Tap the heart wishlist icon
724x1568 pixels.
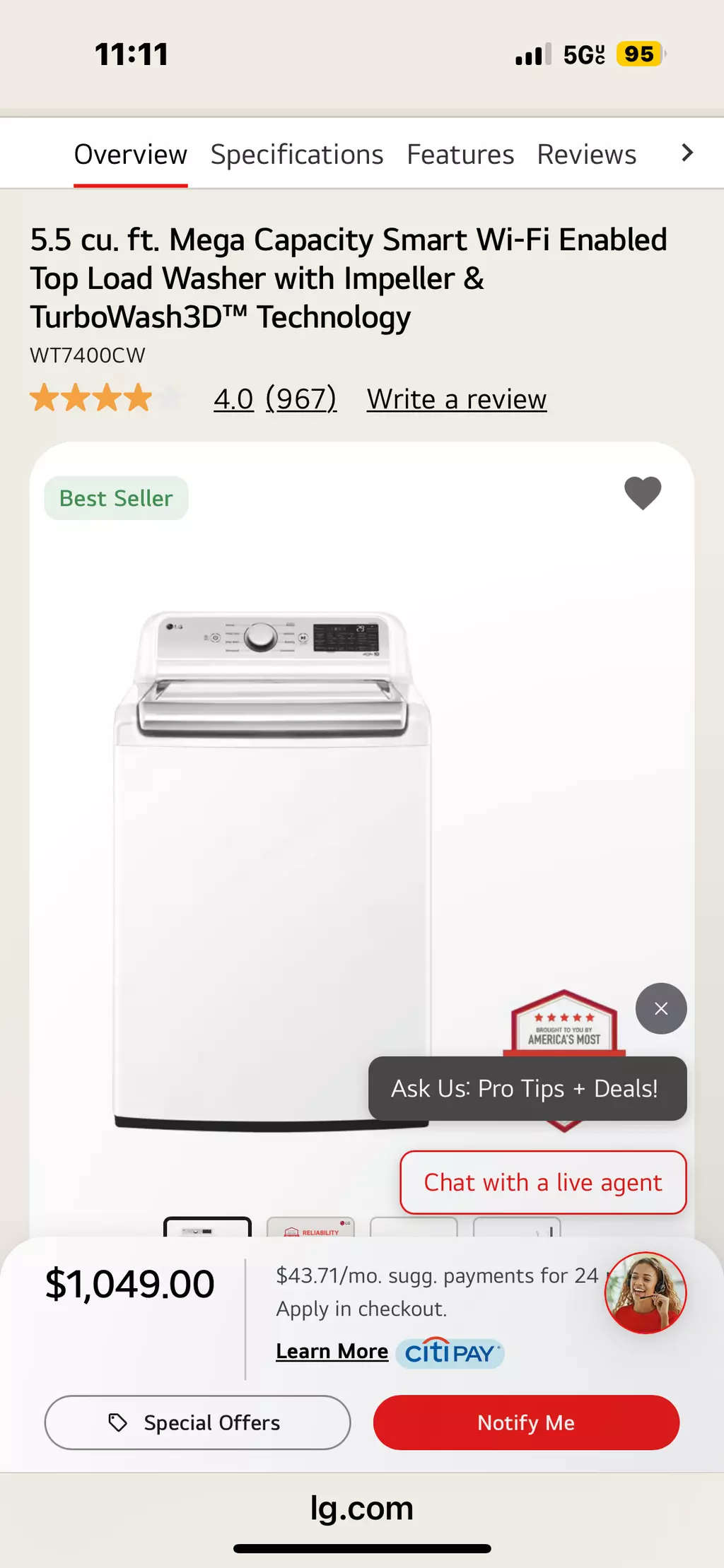click(x=643, y=493)
